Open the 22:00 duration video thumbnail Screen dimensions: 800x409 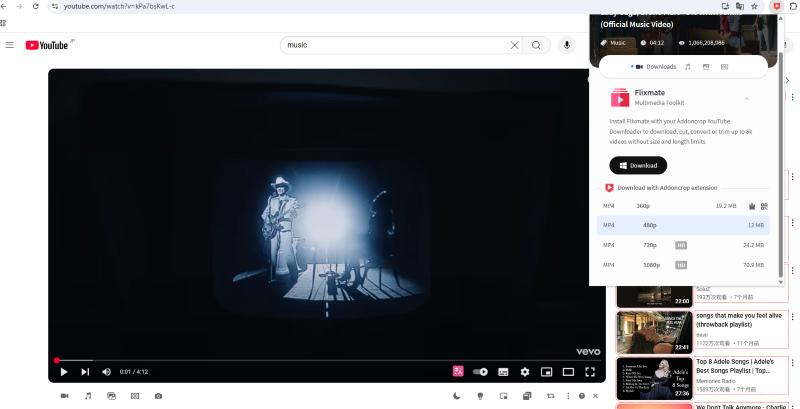coord(655,297)
